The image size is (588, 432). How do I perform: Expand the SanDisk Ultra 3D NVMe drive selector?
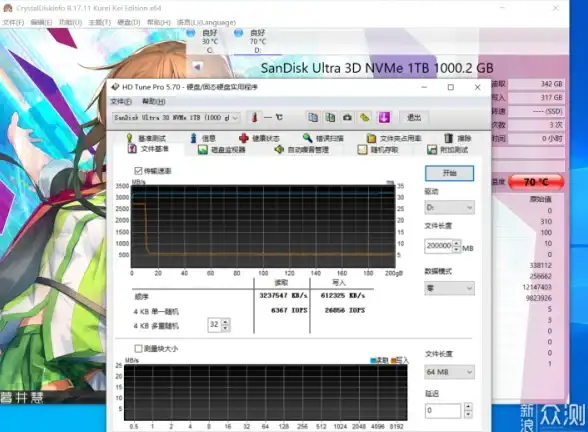176,118
